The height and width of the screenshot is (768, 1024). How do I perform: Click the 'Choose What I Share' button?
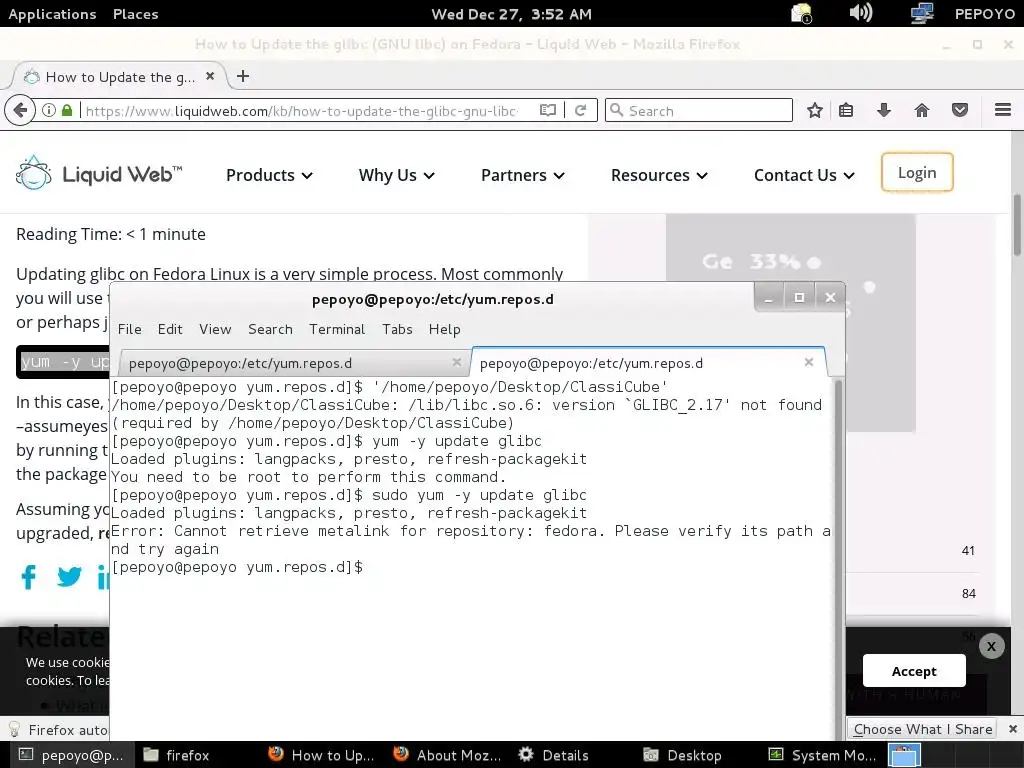[923, 729]
